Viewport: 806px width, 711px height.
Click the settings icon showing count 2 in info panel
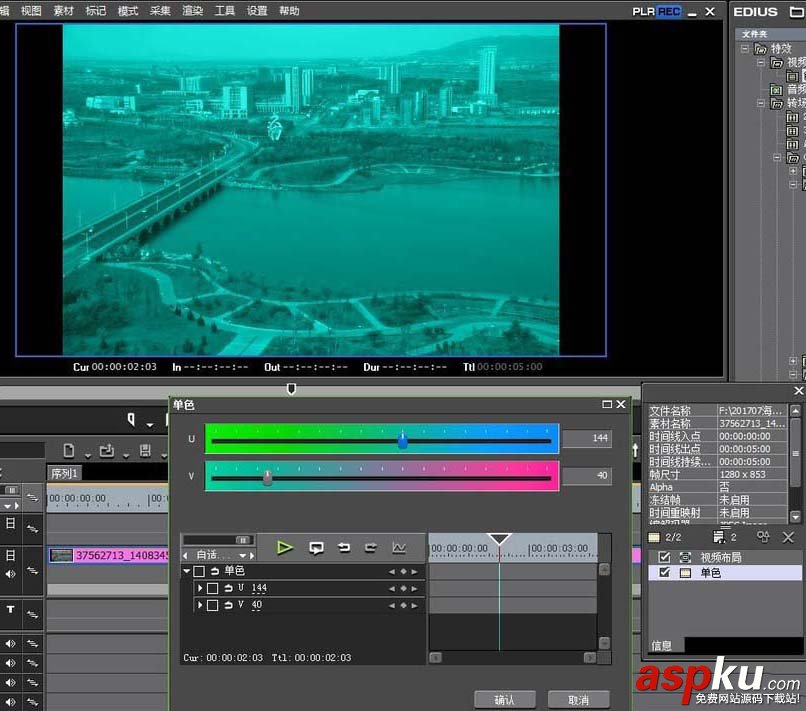tap(719, 538)
